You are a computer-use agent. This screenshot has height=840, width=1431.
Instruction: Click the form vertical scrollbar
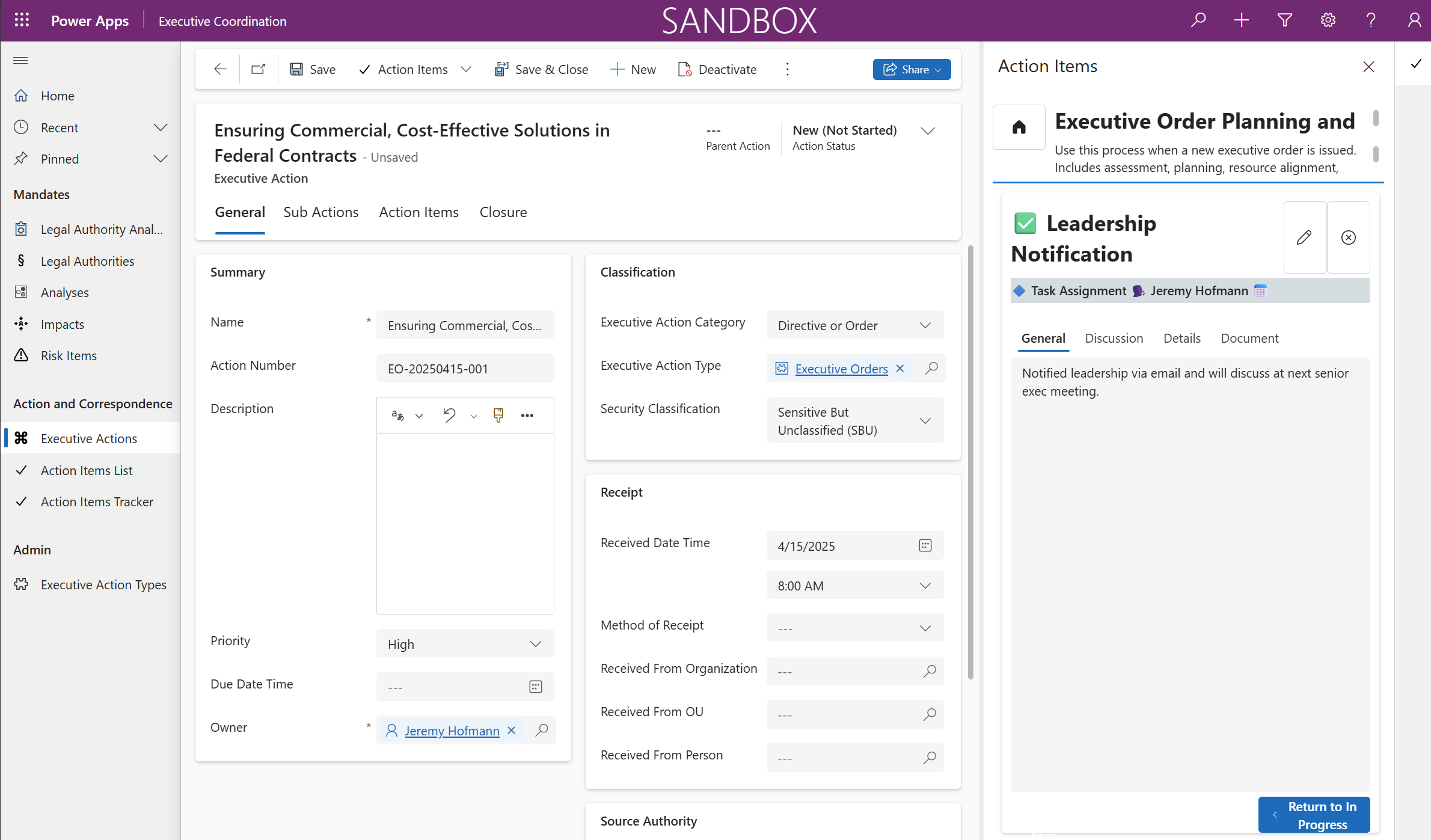[970, 463]
